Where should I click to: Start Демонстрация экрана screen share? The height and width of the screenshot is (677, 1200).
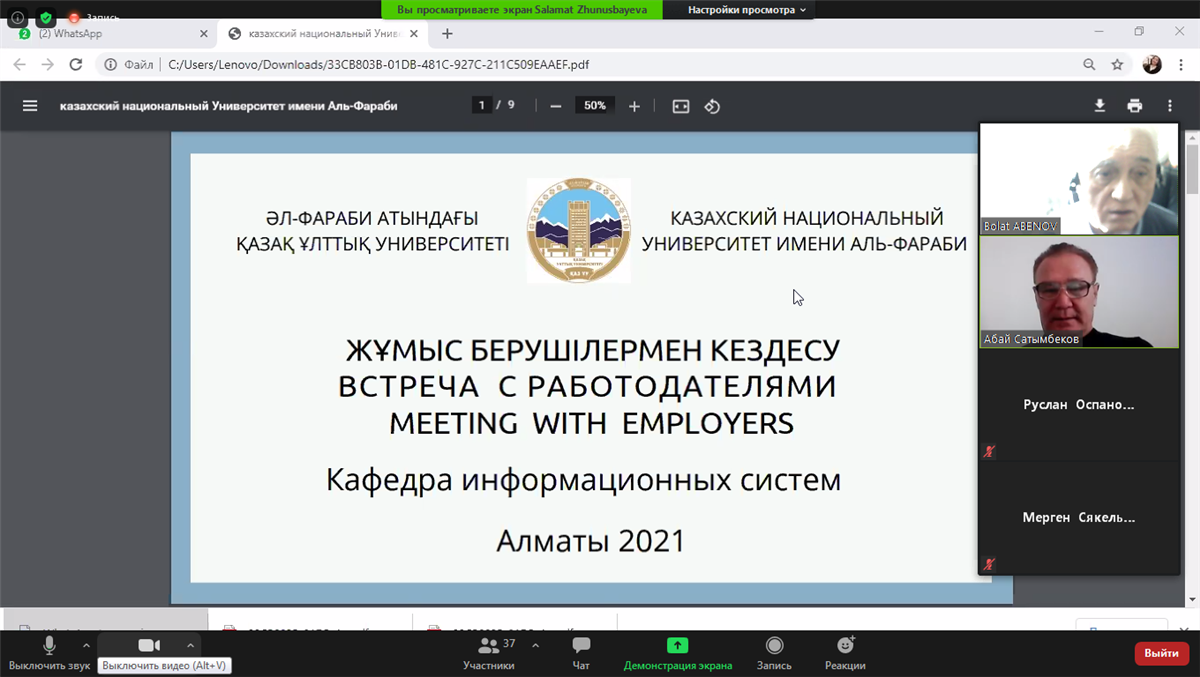pos(678,653)
